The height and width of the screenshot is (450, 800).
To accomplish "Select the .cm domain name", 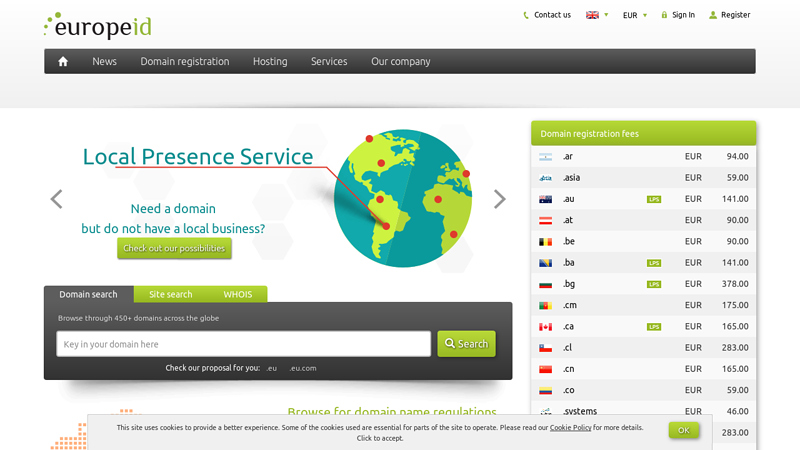I will [570, 305].
